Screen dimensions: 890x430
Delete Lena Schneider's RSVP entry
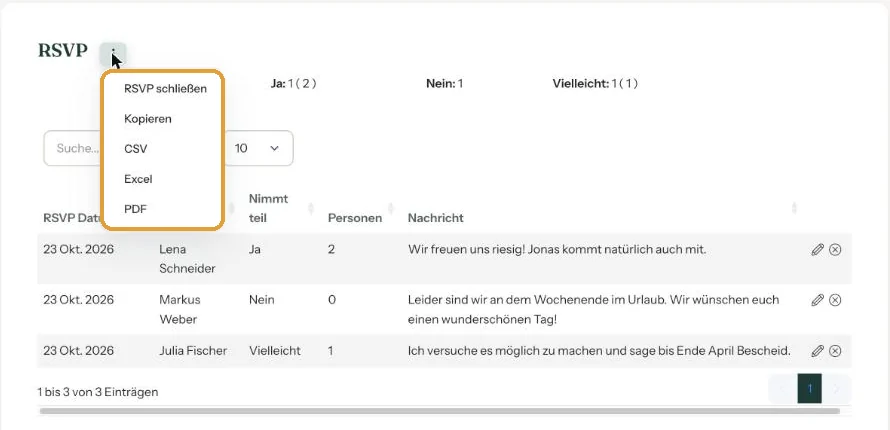coord(835,250)
